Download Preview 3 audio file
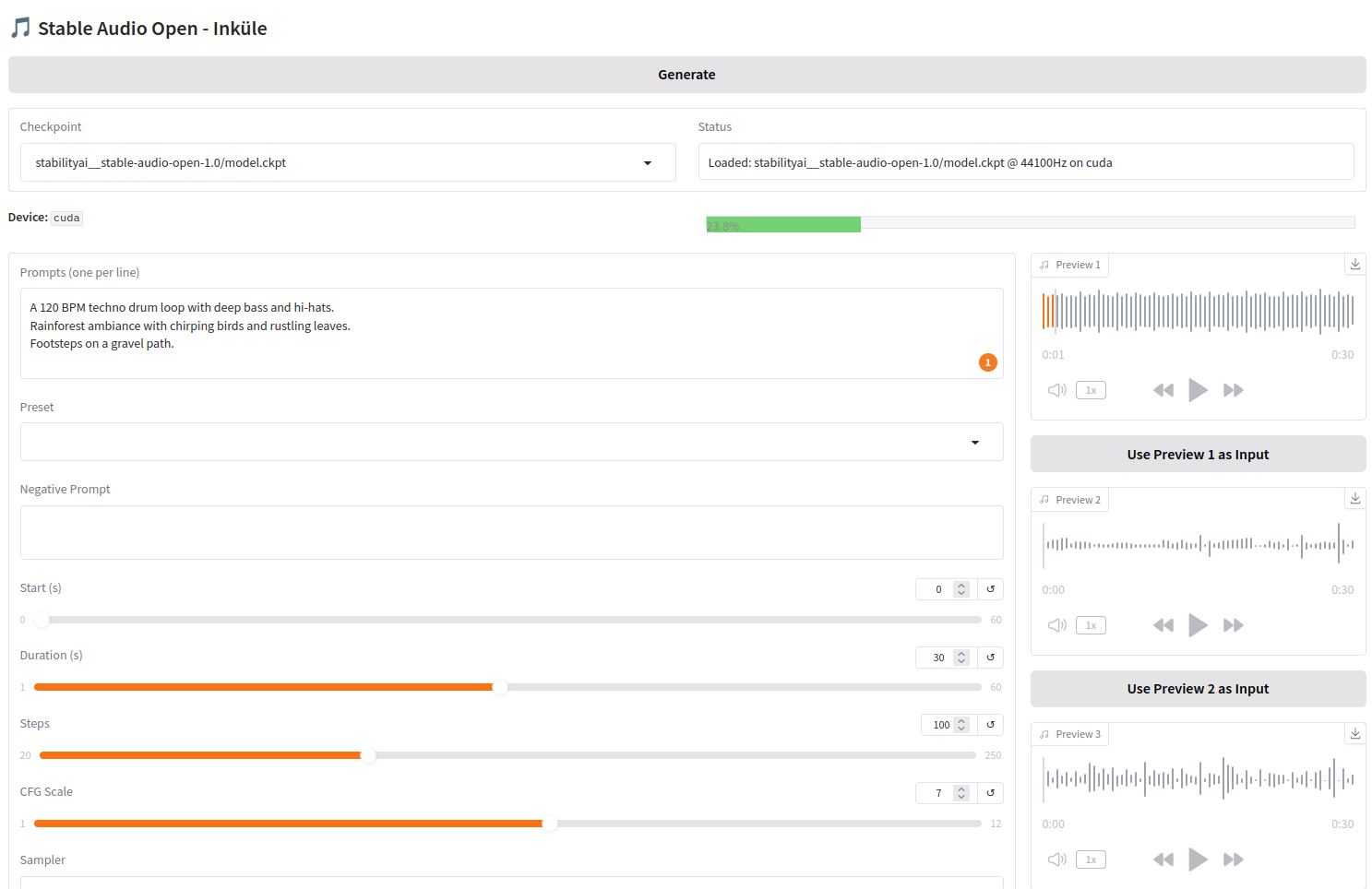This screenshot has width=1372, height=889. (1354, 734)
